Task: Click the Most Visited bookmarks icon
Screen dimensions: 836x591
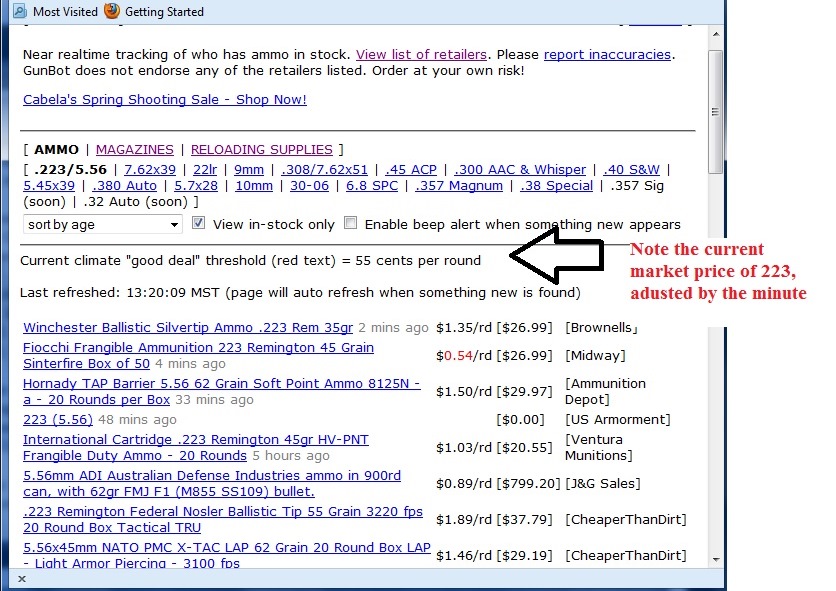Action: 18,11
